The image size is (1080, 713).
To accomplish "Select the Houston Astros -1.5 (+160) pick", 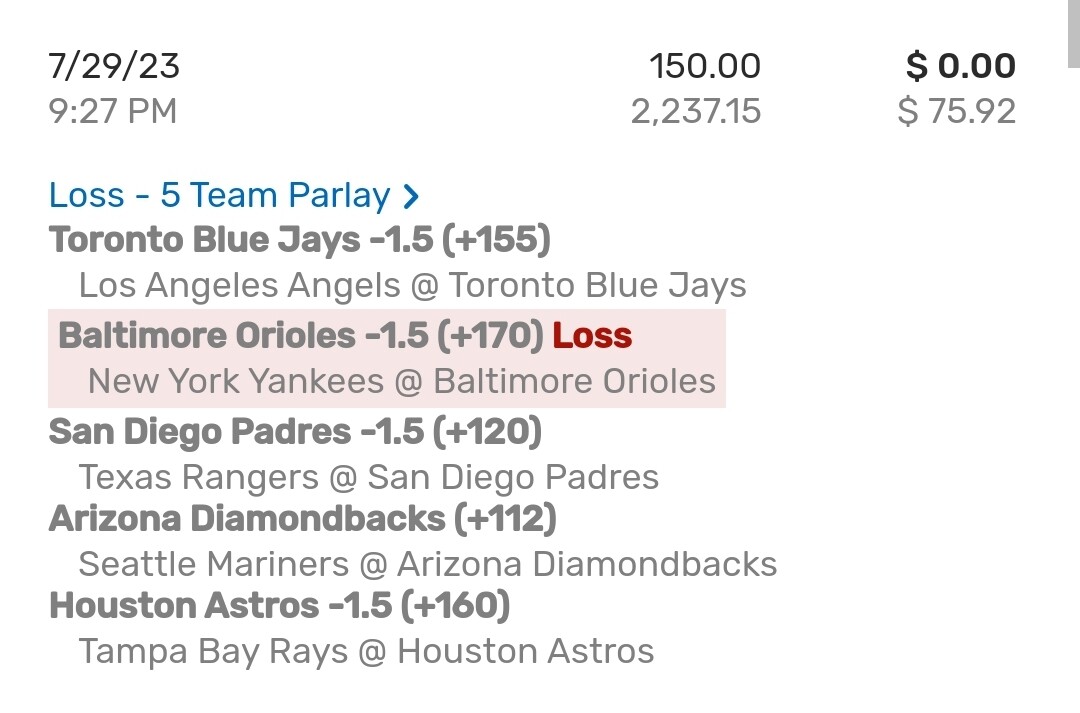I will (279, 606).
